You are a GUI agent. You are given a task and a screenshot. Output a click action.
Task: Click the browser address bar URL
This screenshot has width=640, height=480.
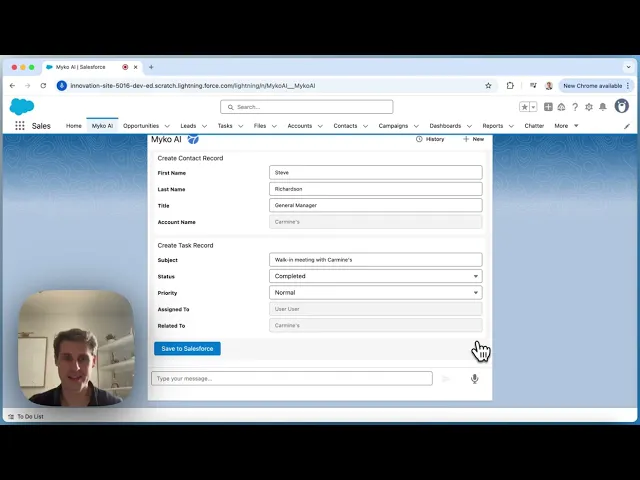pyautogui.click(x=193, y=86)
